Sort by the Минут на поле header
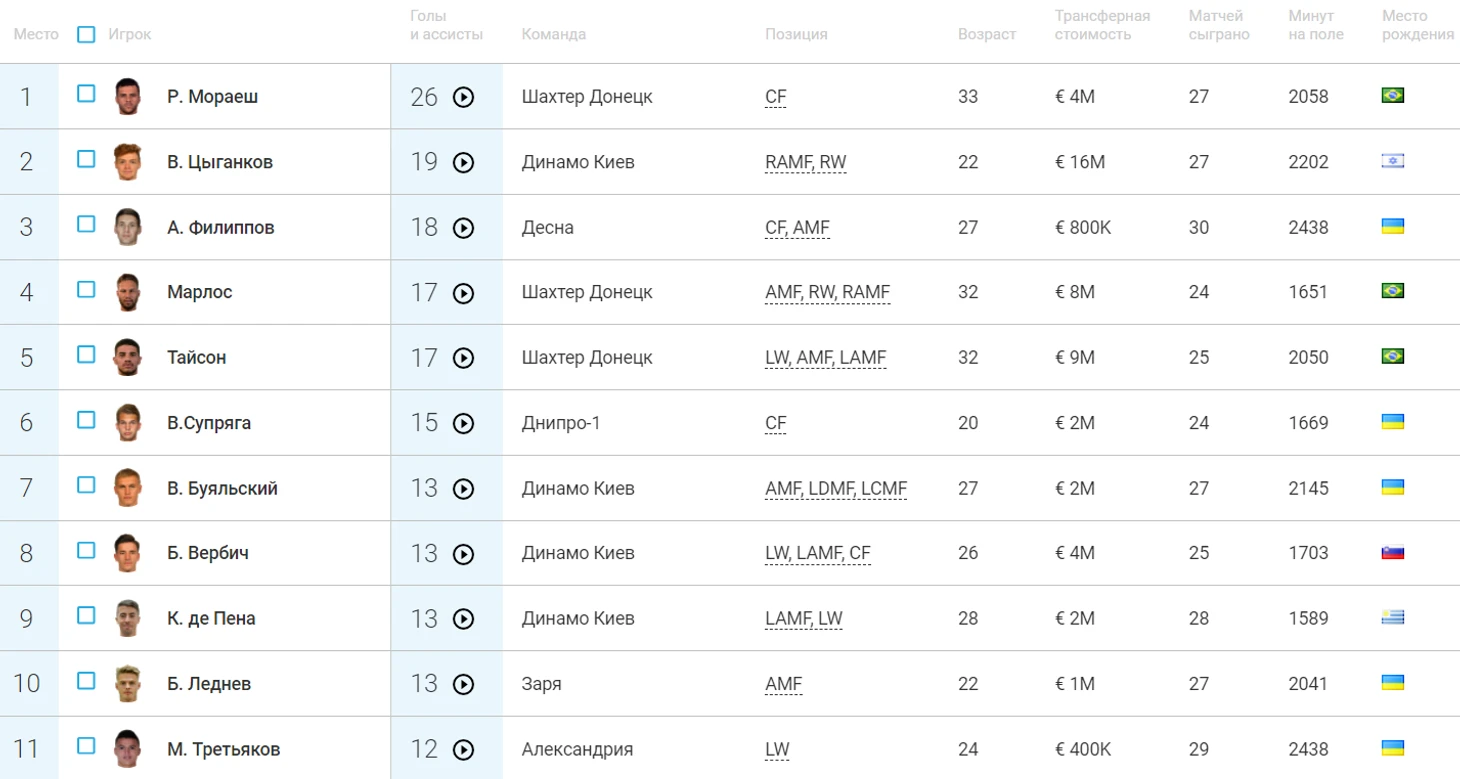Image resolution: width=1460 pixels, height=779 pixels. 1316,25
